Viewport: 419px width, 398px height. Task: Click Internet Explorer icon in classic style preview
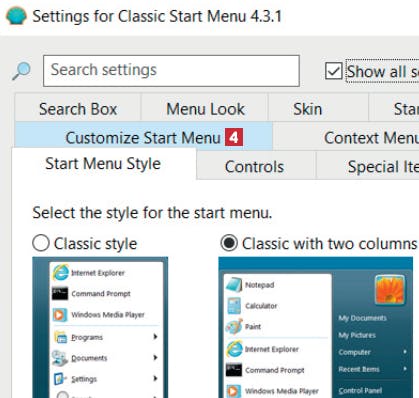pyautogui.click(x=60, y=273)
